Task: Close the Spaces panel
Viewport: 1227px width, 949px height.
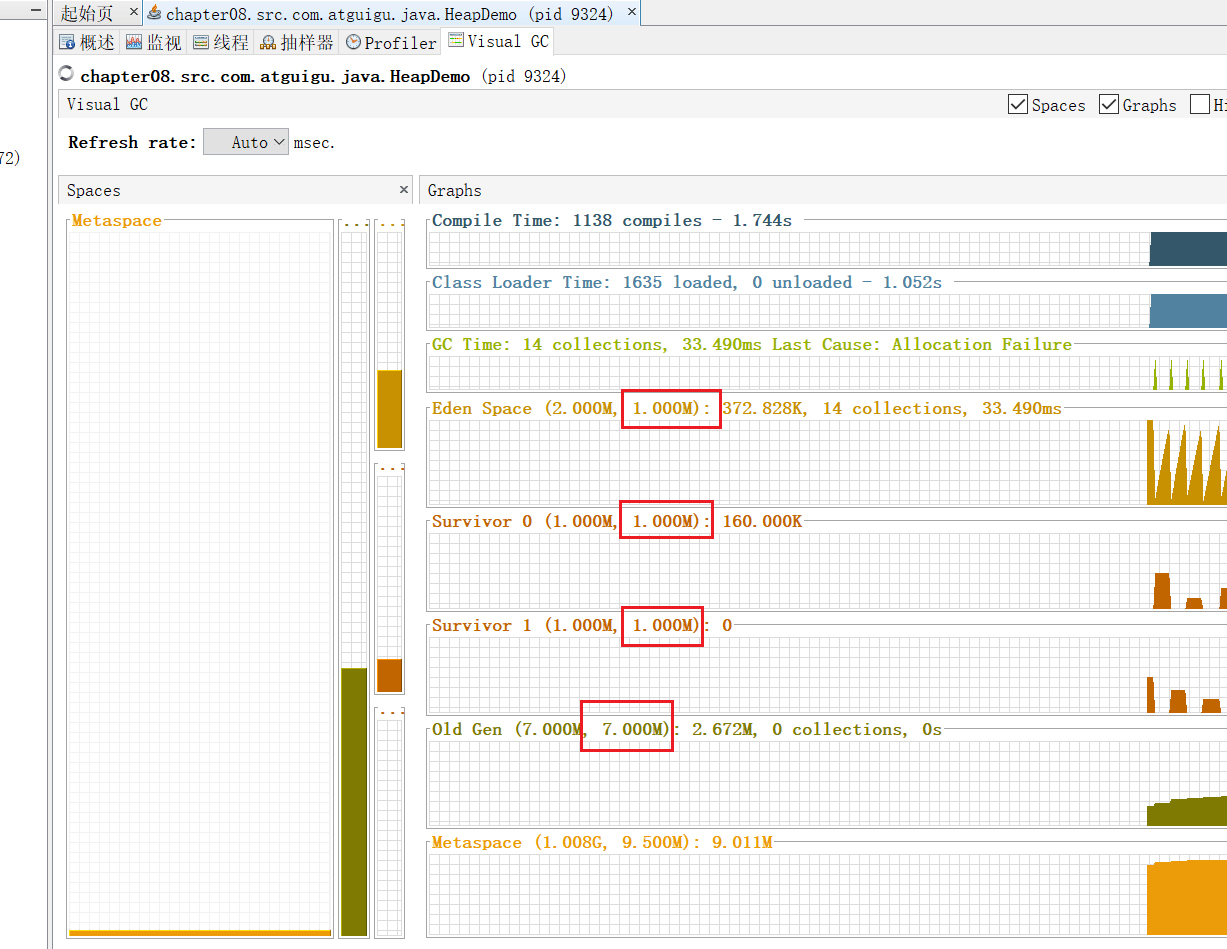Action: pyautogui.click(x=404, y=190)
